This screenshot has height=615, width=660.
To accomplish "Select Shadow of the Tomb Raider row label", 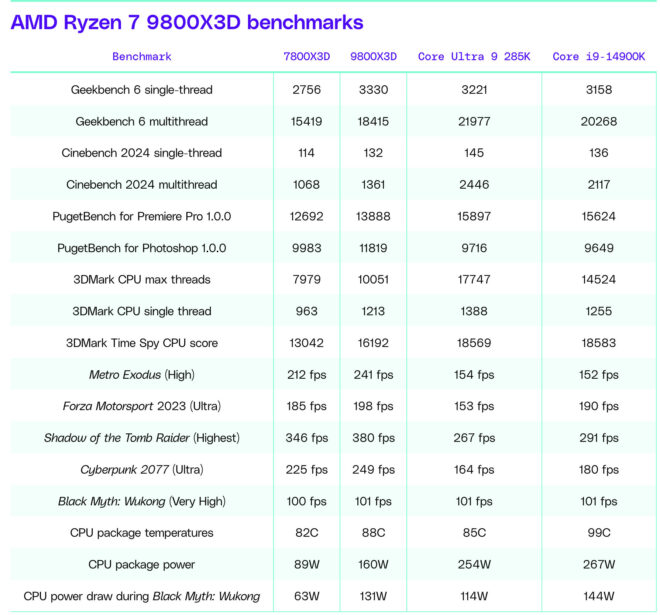I will pos(142,438).
